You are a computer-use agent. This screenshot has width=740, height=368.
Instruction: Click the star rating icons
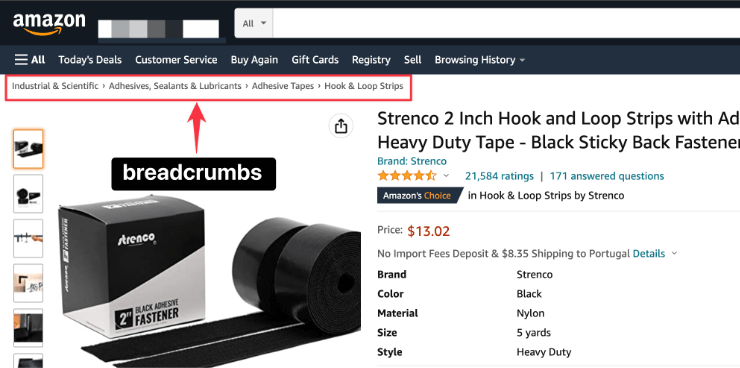[407, 176]
